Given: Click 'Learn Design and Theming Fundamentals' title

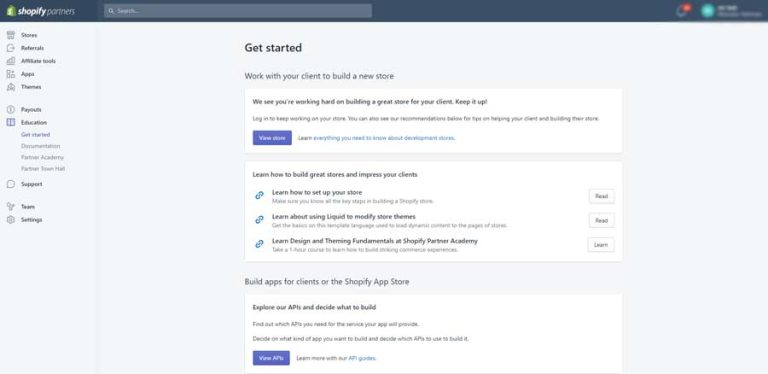Looking at the screenshot, I should pos(375,241).
